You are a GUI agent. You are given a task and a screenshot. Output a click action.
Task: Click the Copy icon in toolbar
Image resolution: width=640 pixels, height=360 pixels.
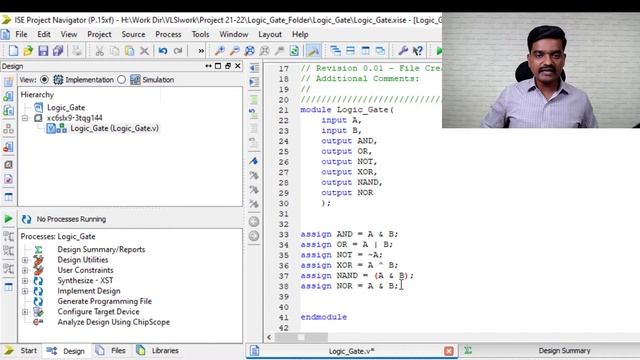[115, 51]
